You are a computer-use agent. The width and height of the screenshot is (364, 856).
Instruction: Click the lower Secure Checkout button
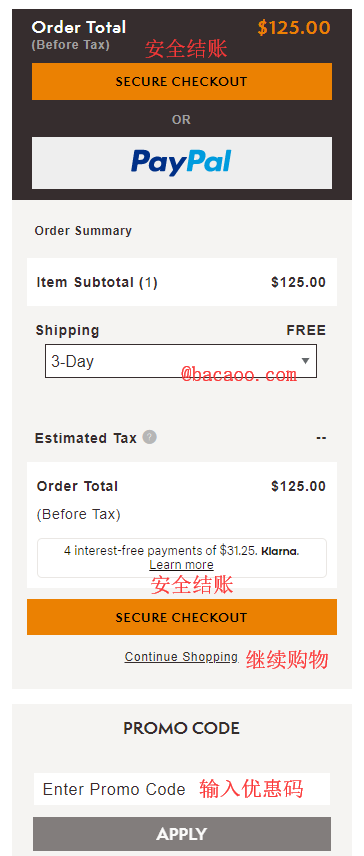[x=182, y=617]
